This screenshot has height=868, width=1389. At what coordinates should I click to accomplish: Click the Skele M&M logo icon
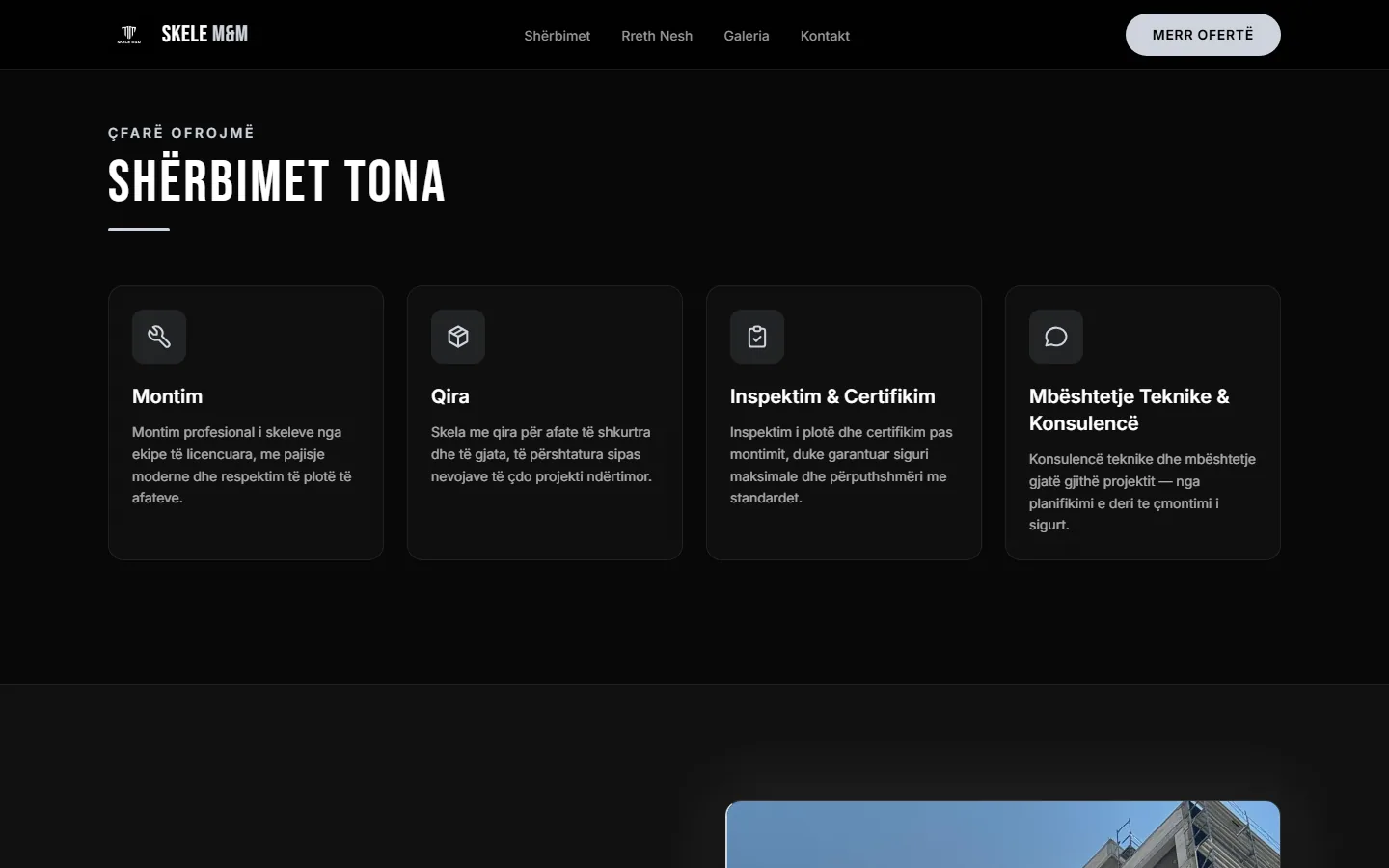[x=129, y=35]
